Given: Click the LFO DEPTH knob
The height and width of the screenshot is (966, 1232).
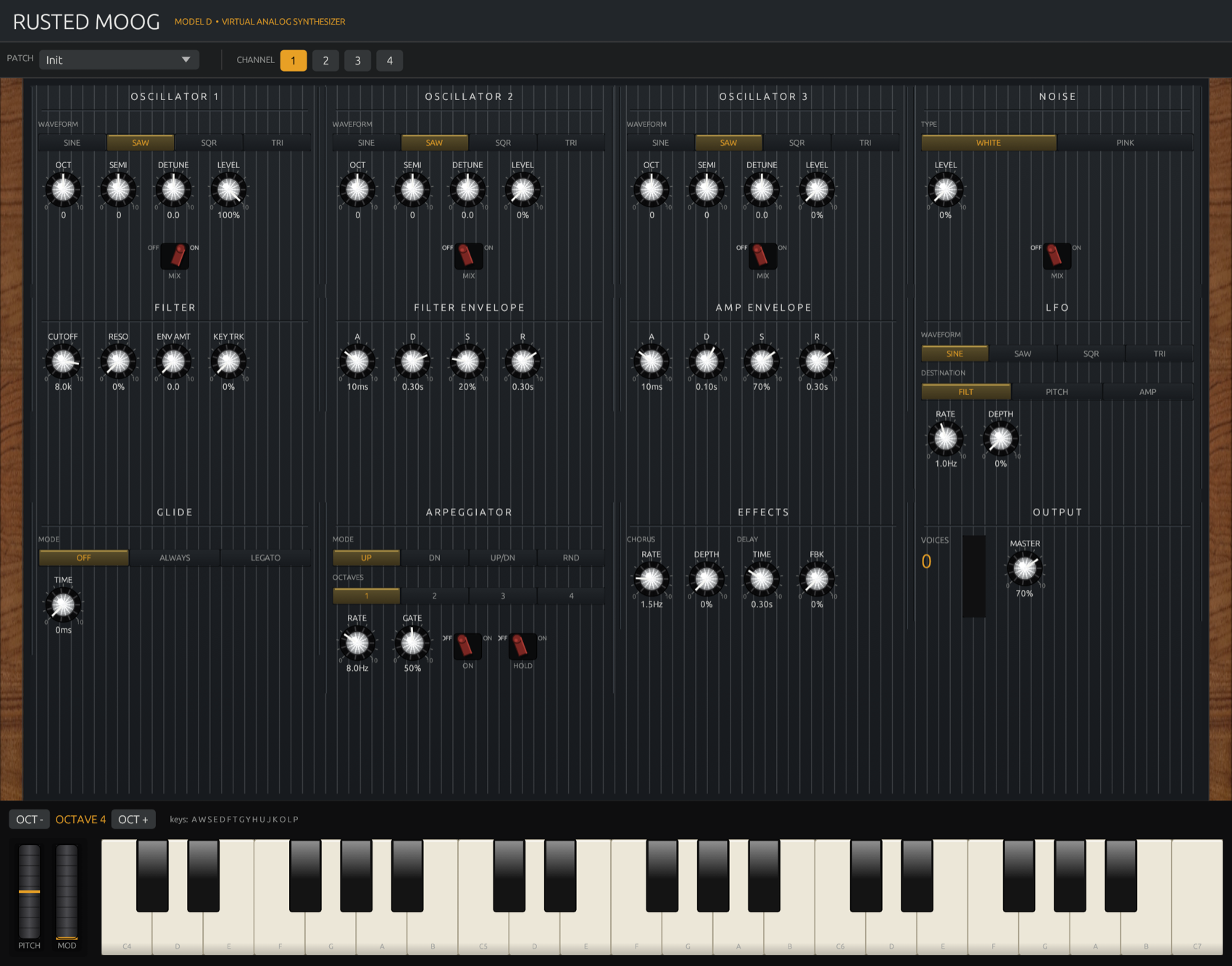Looking at the screenshot, I should click(x=1000, y=438).
